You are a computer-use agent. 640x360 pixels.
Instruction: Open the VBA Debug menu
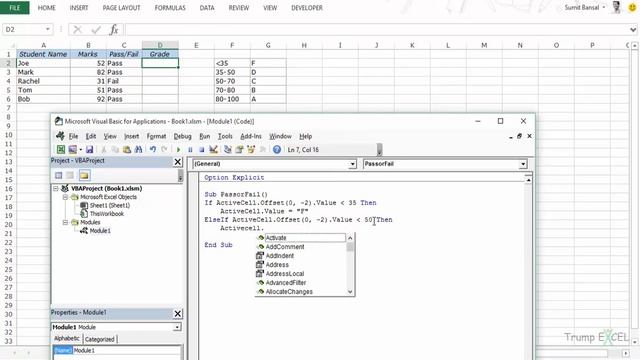tap(182, 136)
